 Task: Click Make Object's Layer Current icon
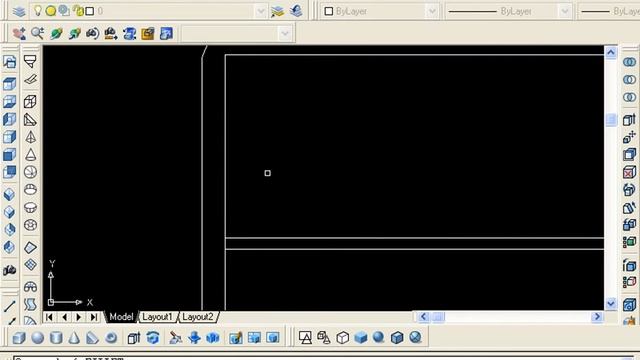278,11
